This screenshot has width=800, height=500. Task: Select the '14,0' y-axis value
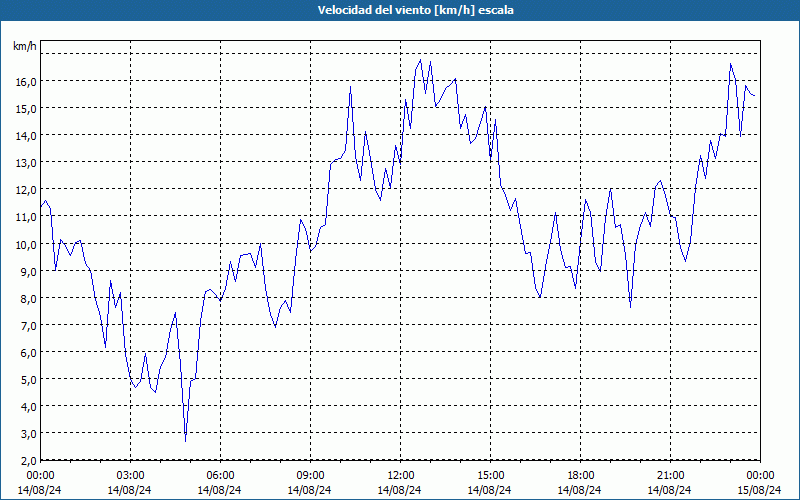26,136
